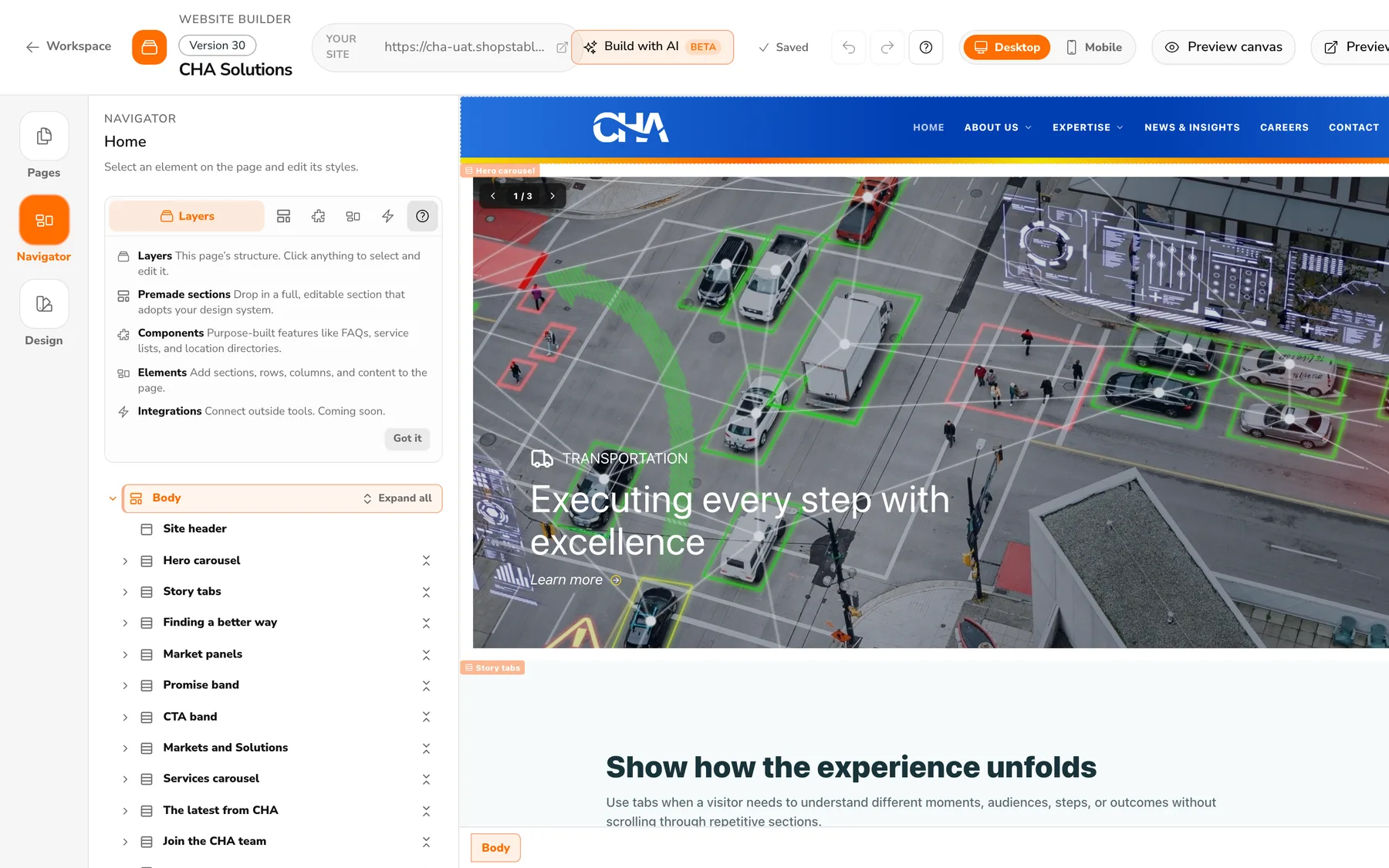Click the Saved status indicator
The image size is (1389, 868).
point(783,47)
